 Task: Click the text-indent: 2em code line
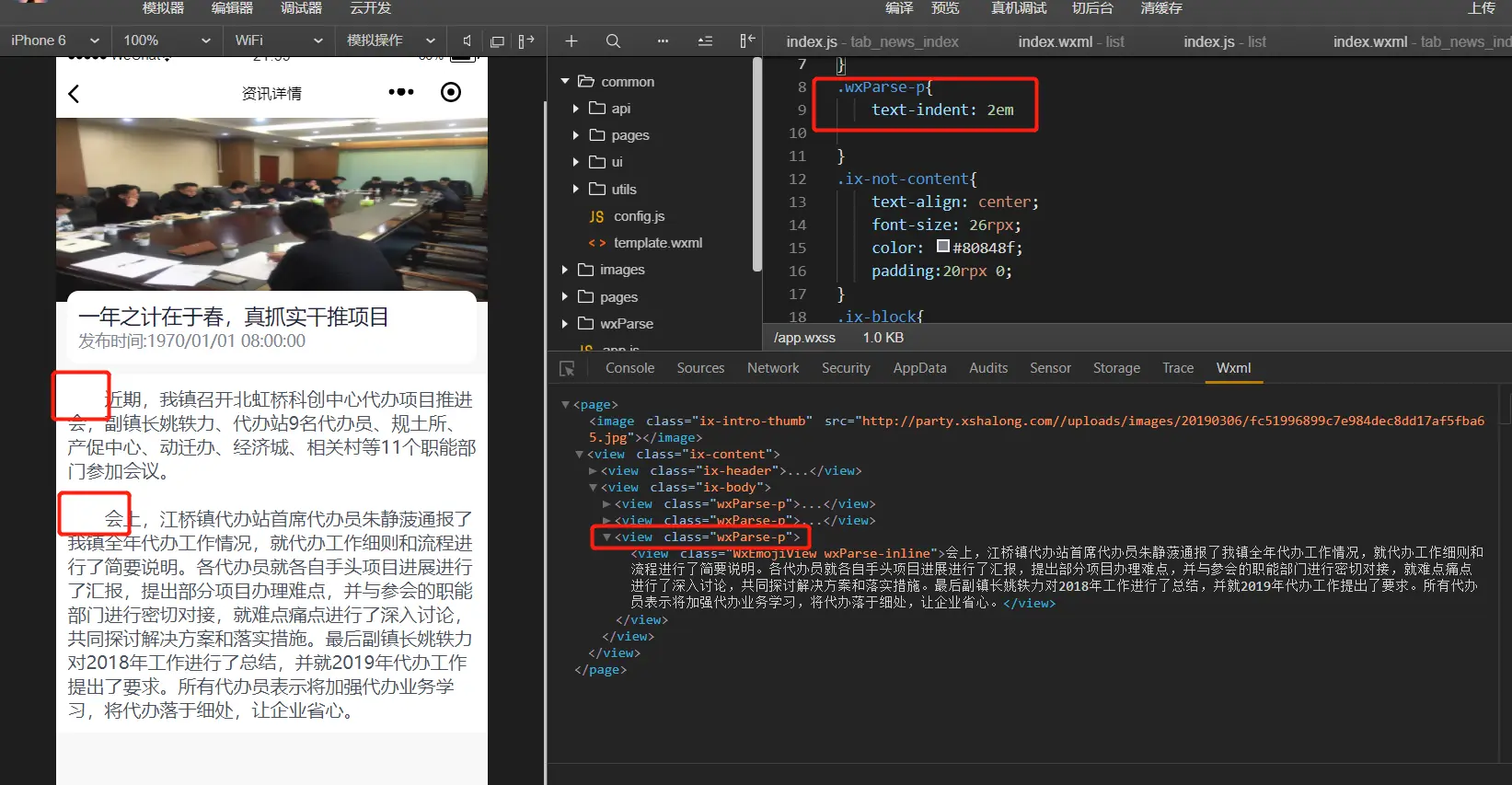[942, 110]
